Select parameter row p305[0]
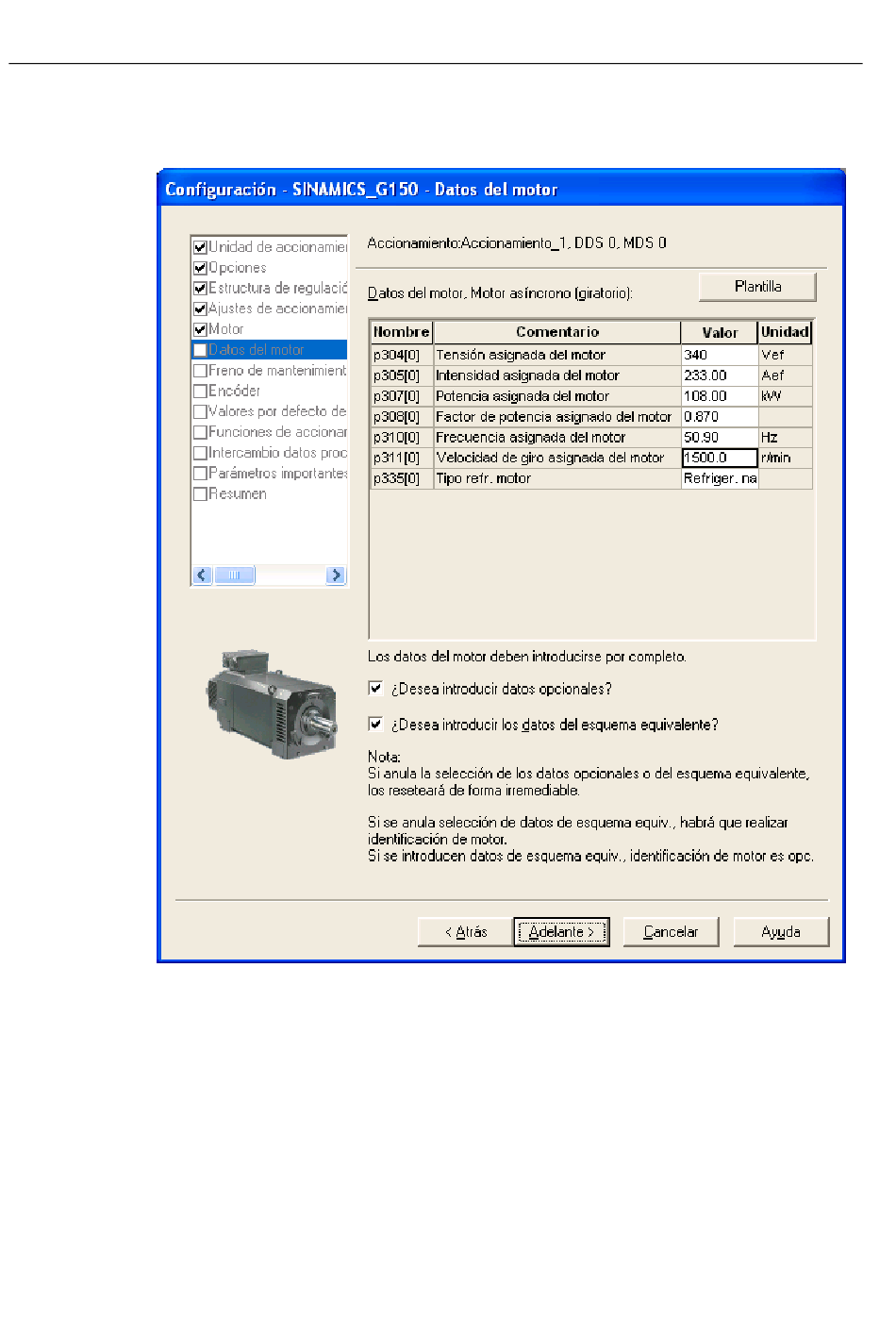This screenshot has width=896, height=1318. pyautogui.click(x=401, y=375)
